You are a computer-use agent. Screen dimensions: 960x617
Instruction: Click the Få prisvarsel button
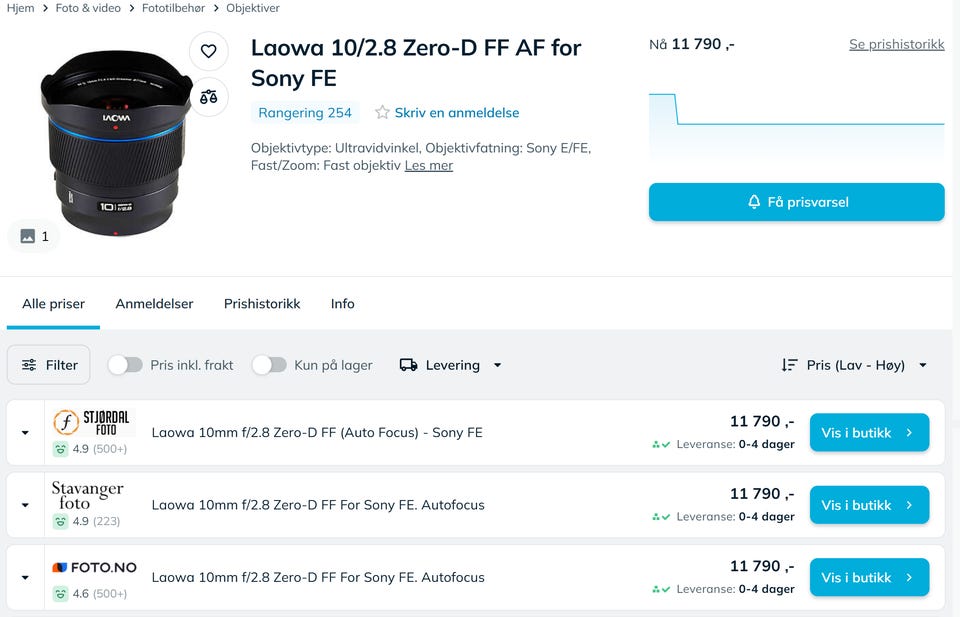796,202
